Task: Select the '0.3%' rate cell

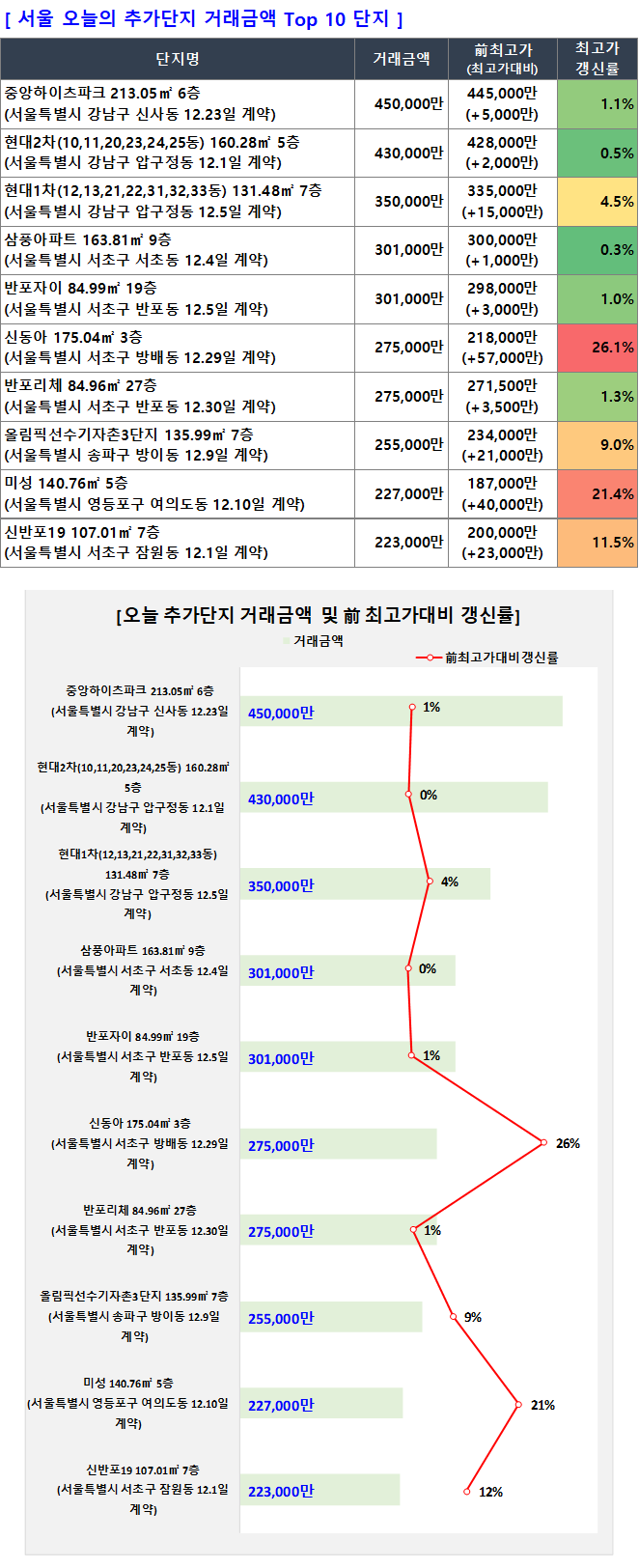Action: [597, 250]
